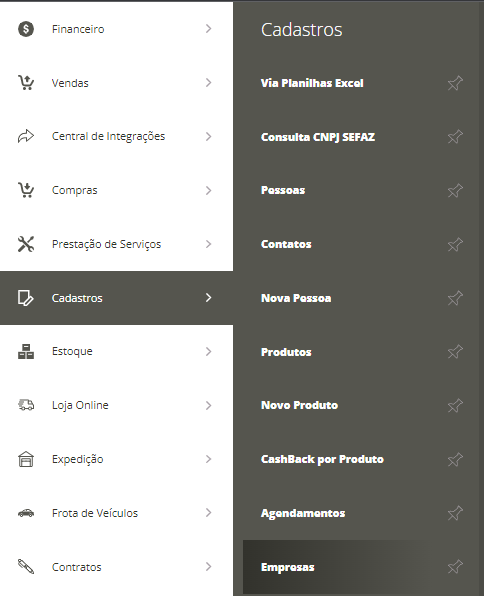Screen dimensions: 484x596
Task: Click the Estoque boxes icon
Action: coord(26,352)
